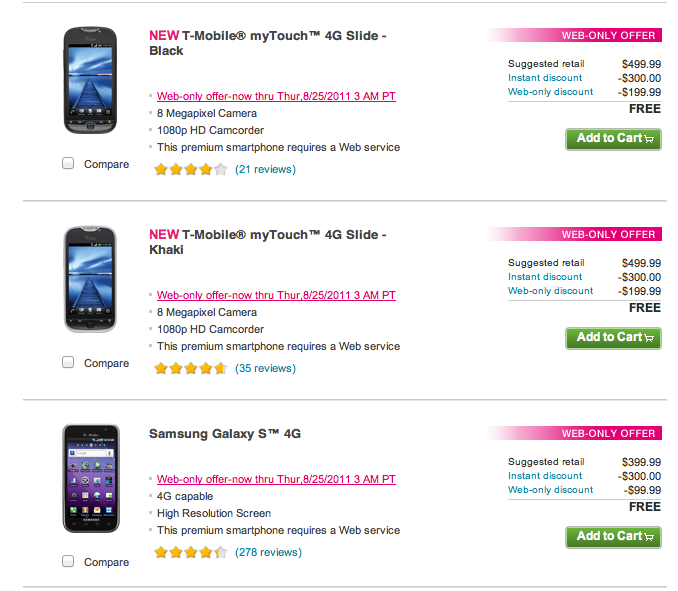Add myTouch 4G Slide Khaki to cart
The height and width of the screenshot is (591, 678).
pyautogui.click(x=613, y=338)
